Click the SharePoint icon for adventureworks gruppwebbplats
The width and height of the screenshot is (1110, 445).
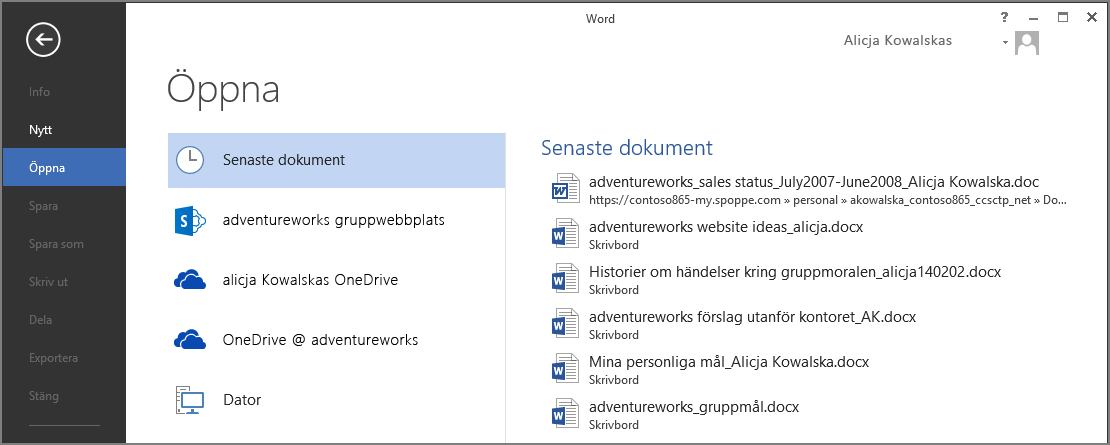pos(190,221)
